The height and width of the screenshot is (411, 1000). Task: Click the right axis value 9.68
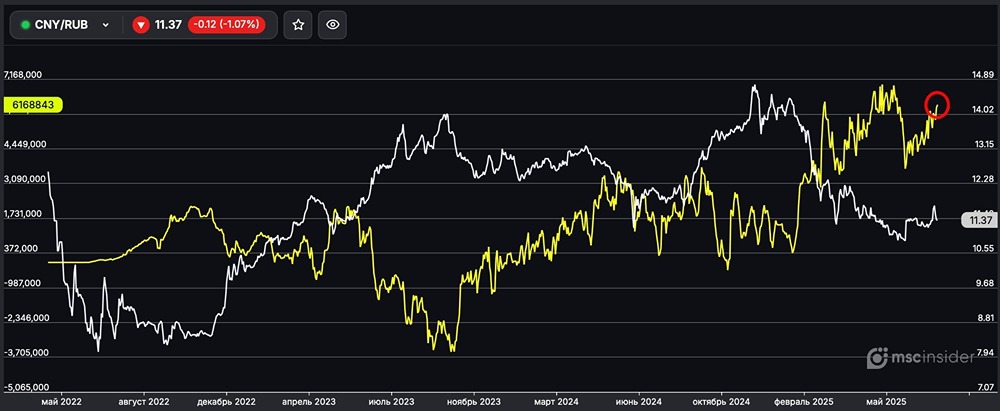[983, 283]
